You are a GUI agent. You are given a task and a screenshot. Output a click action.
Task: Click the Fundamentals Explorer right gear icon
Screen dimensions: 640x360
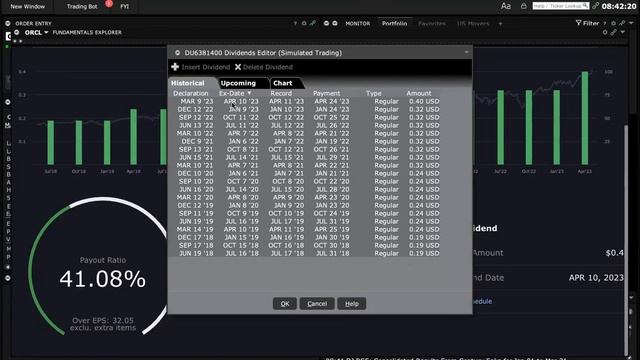click(605, 32)
